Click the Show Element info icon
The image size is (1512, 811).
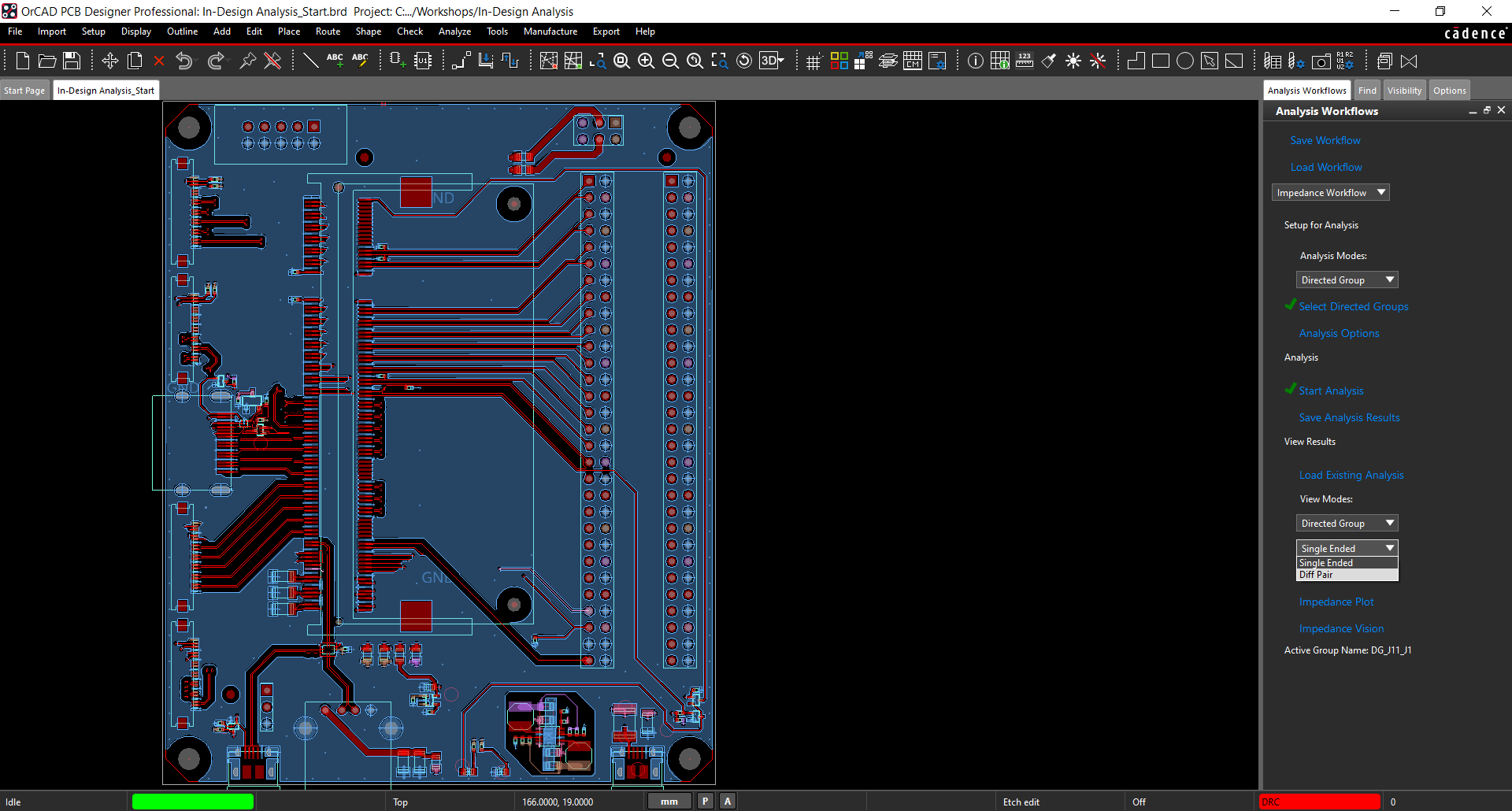tap(975, 61)
